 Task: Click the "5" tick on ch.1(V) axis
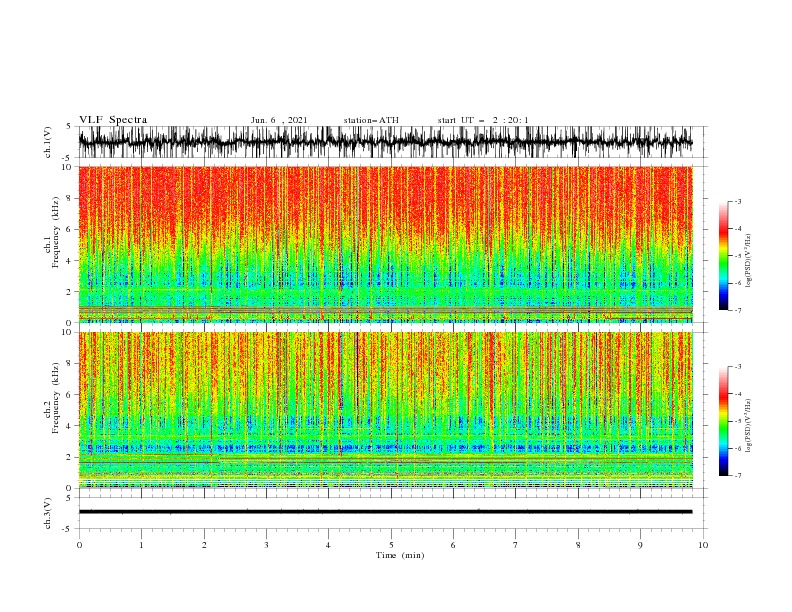click(70, 126)
